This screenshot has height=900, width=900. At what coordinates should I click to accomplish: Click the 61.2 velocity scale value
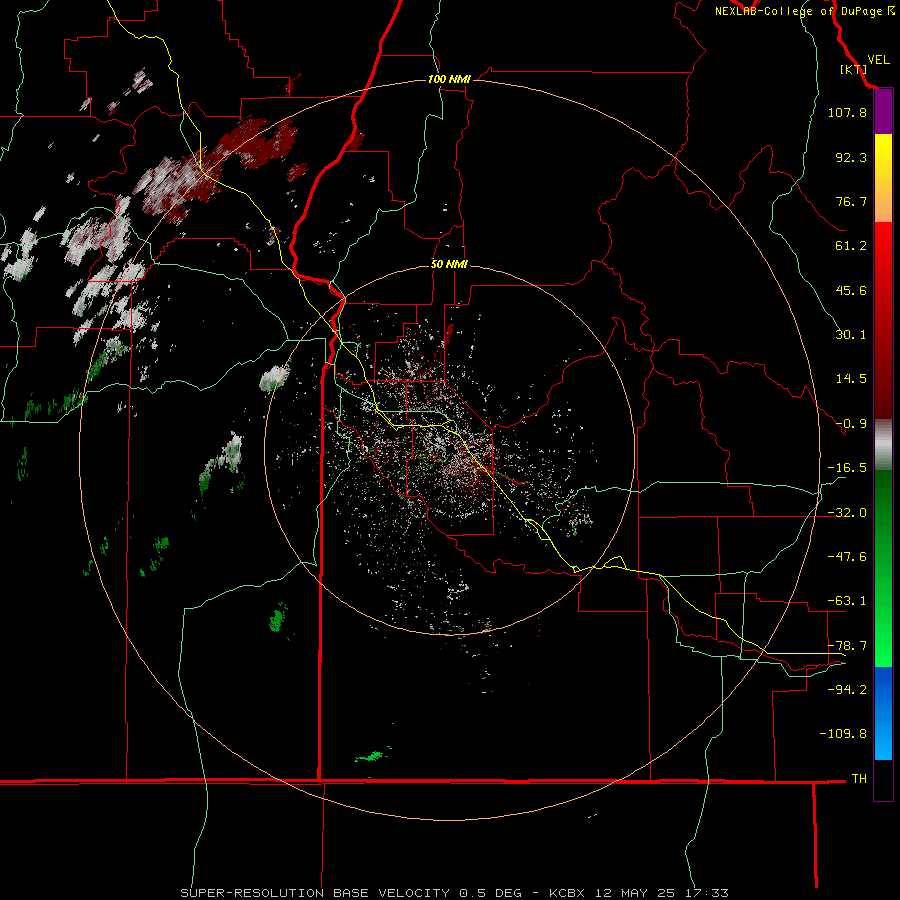click(x=851, y=246)
